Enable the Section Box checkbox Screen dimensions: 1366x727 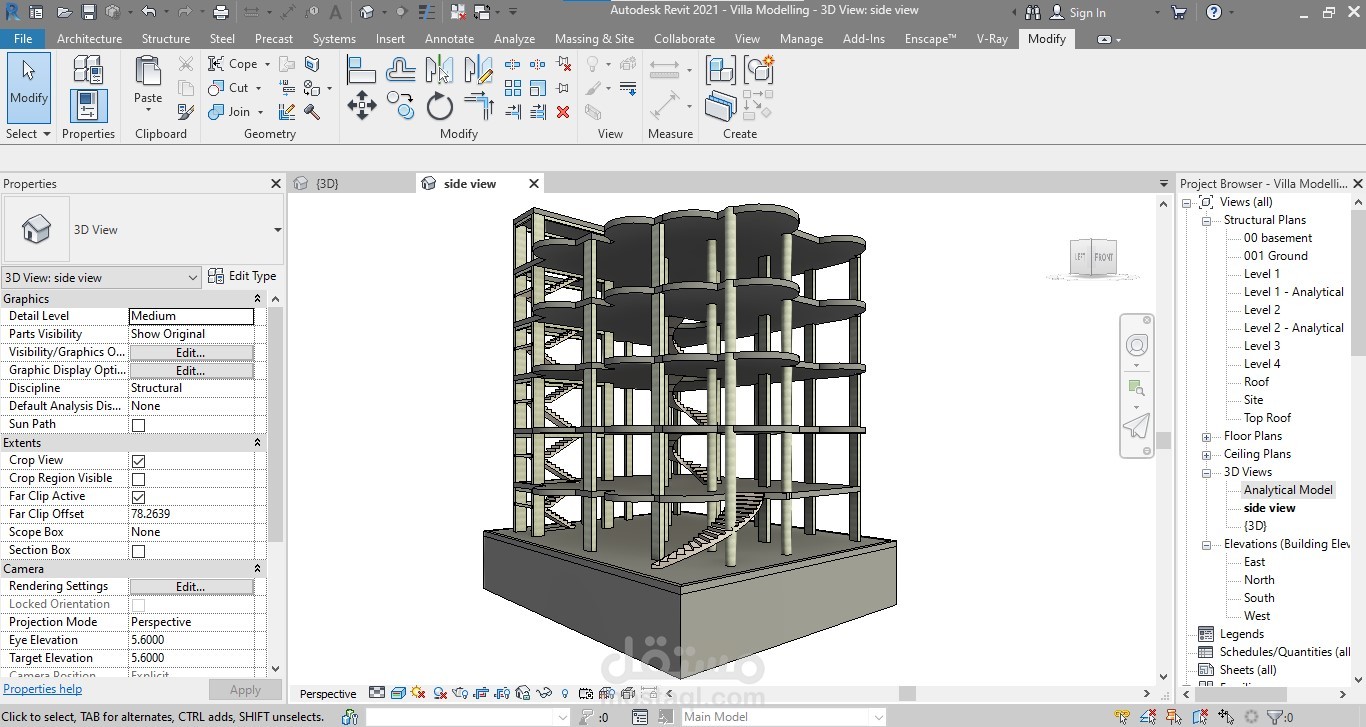[x=138, y=549]
